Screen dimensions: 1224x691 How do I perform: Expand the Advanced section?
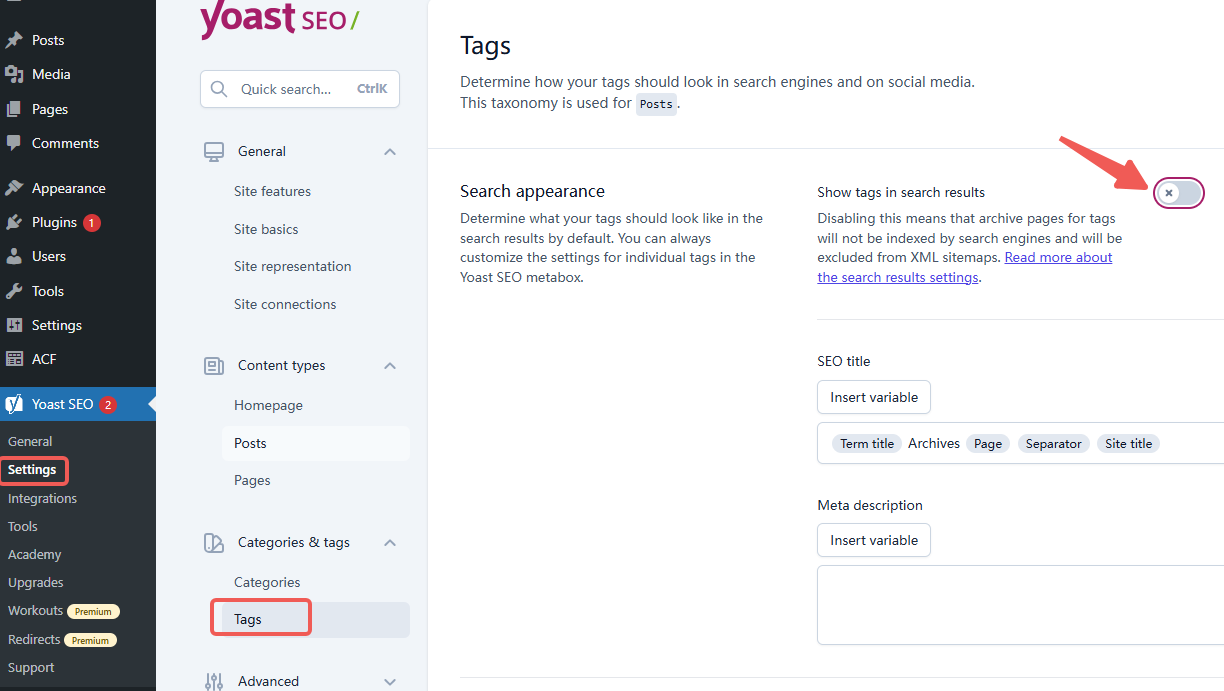point(389,681)
